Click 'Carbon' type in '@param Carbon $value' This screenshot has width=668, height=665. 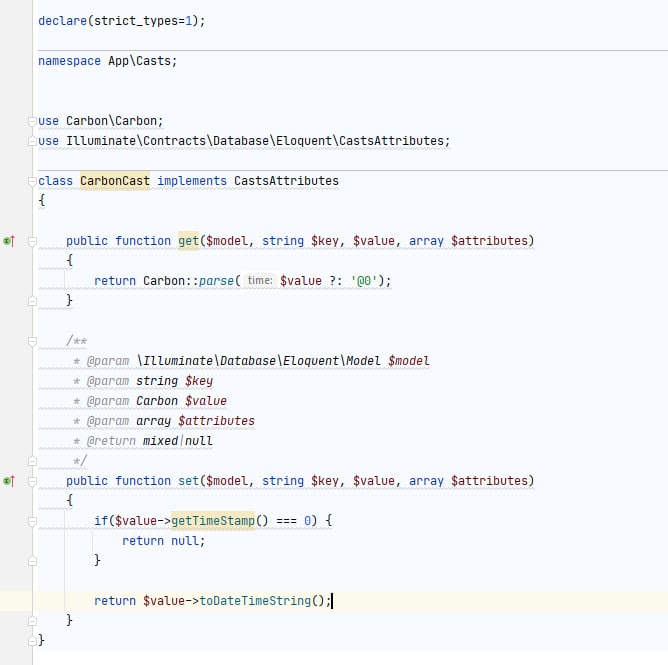pos(157,401)
